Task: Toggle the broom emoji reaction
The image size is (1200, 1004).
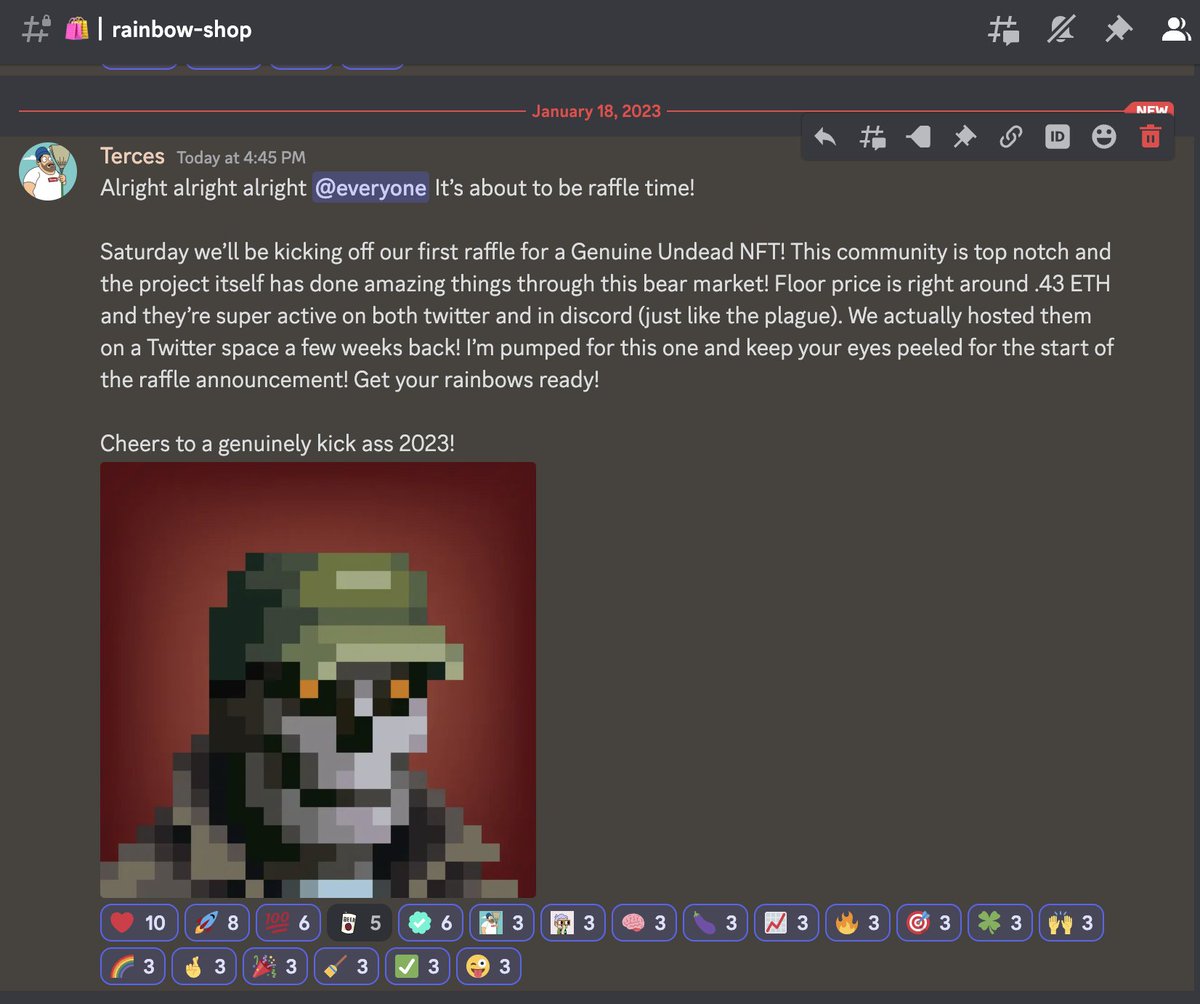Action: (346, 966)
